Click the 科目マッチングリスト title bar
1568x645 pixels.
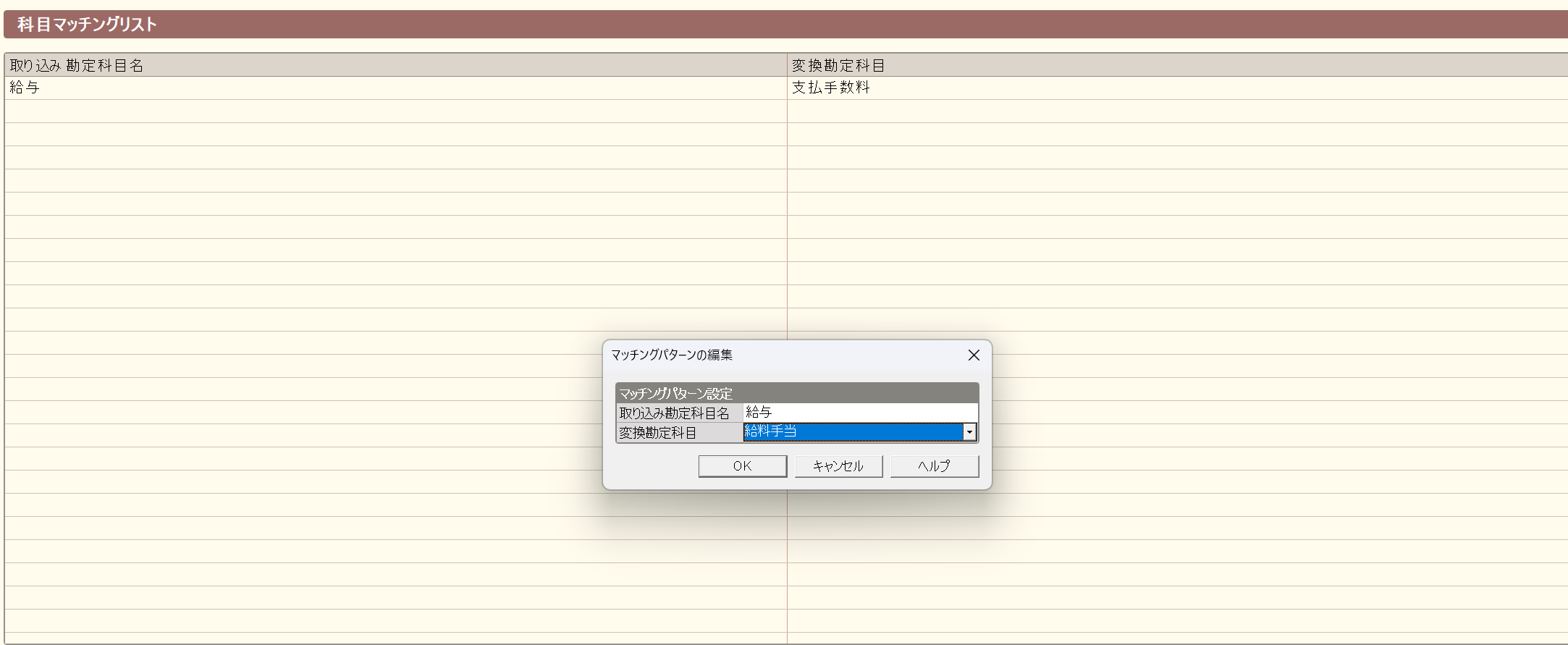785,24
